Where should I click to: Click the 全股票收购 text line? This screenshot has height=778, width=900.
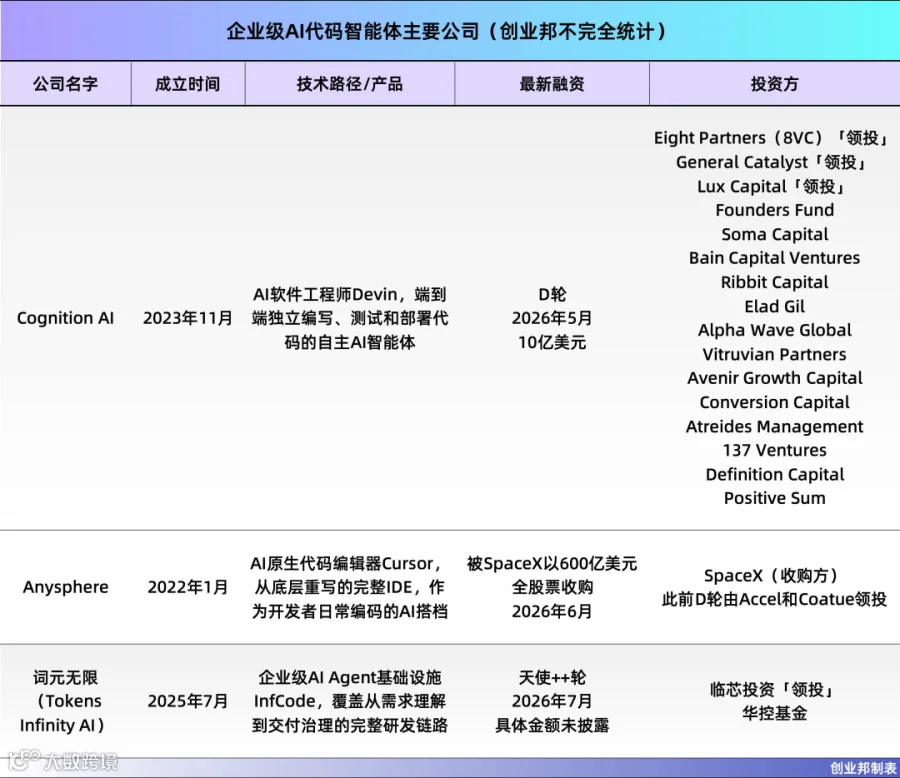click(x=552, y=587)
